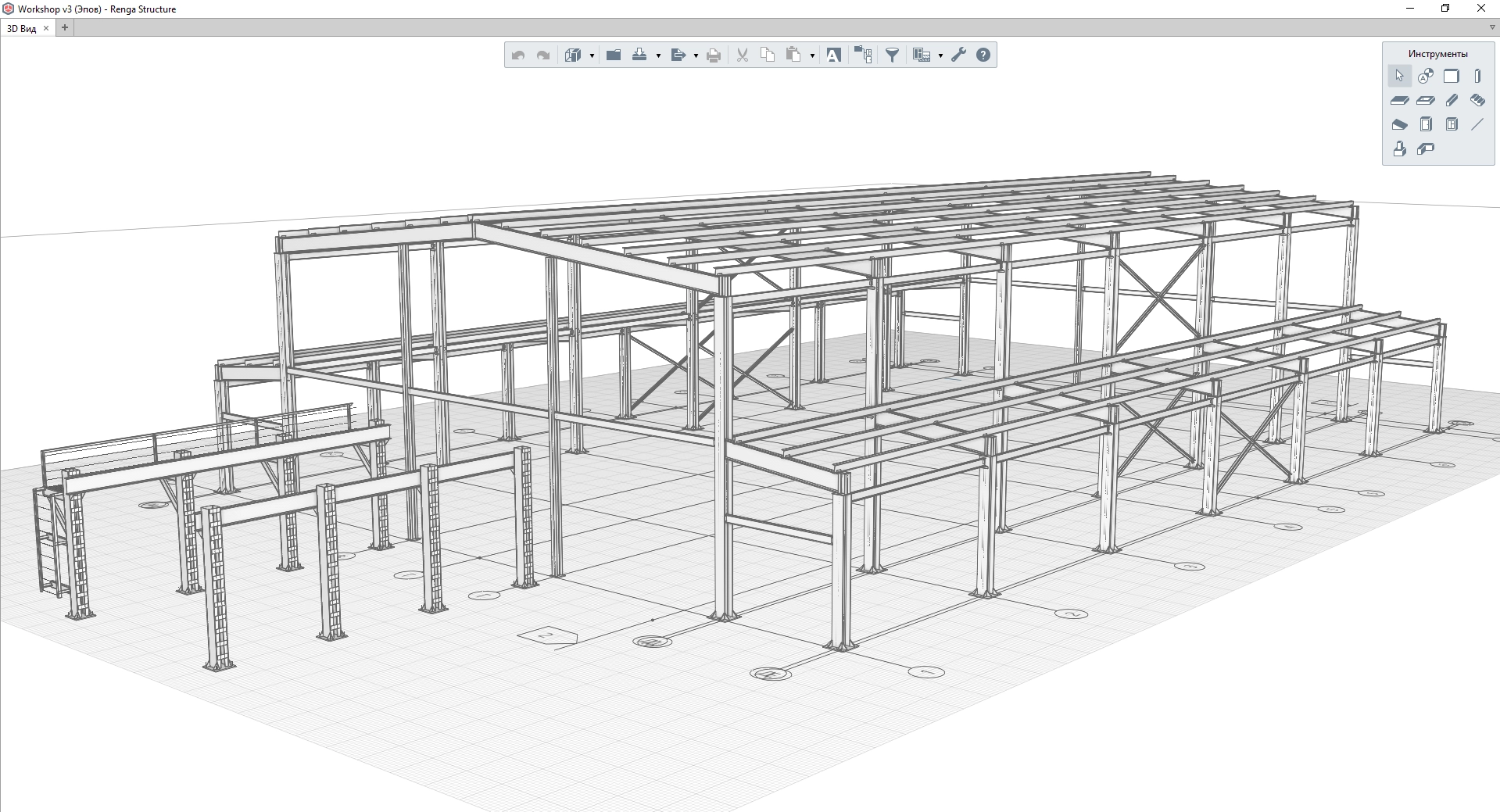Screen dimensions: 1500x812
Task: Expand the 3D view mode dropdown arrow
Action: [x=592, y=55]
